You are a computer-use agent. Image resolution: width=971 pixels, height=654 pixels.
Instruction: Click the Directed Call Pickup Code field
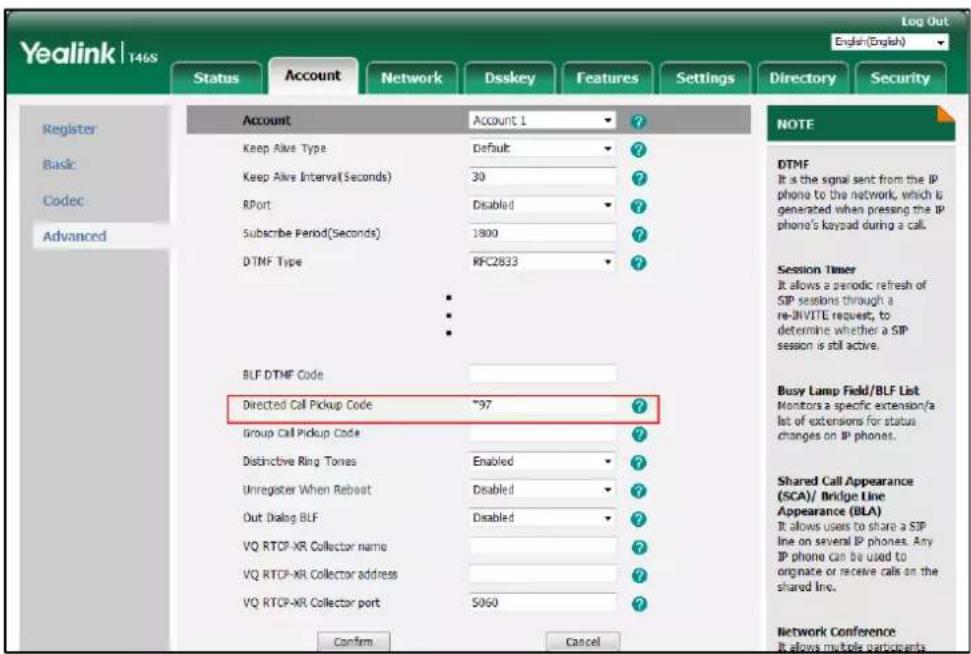(542, 405)
